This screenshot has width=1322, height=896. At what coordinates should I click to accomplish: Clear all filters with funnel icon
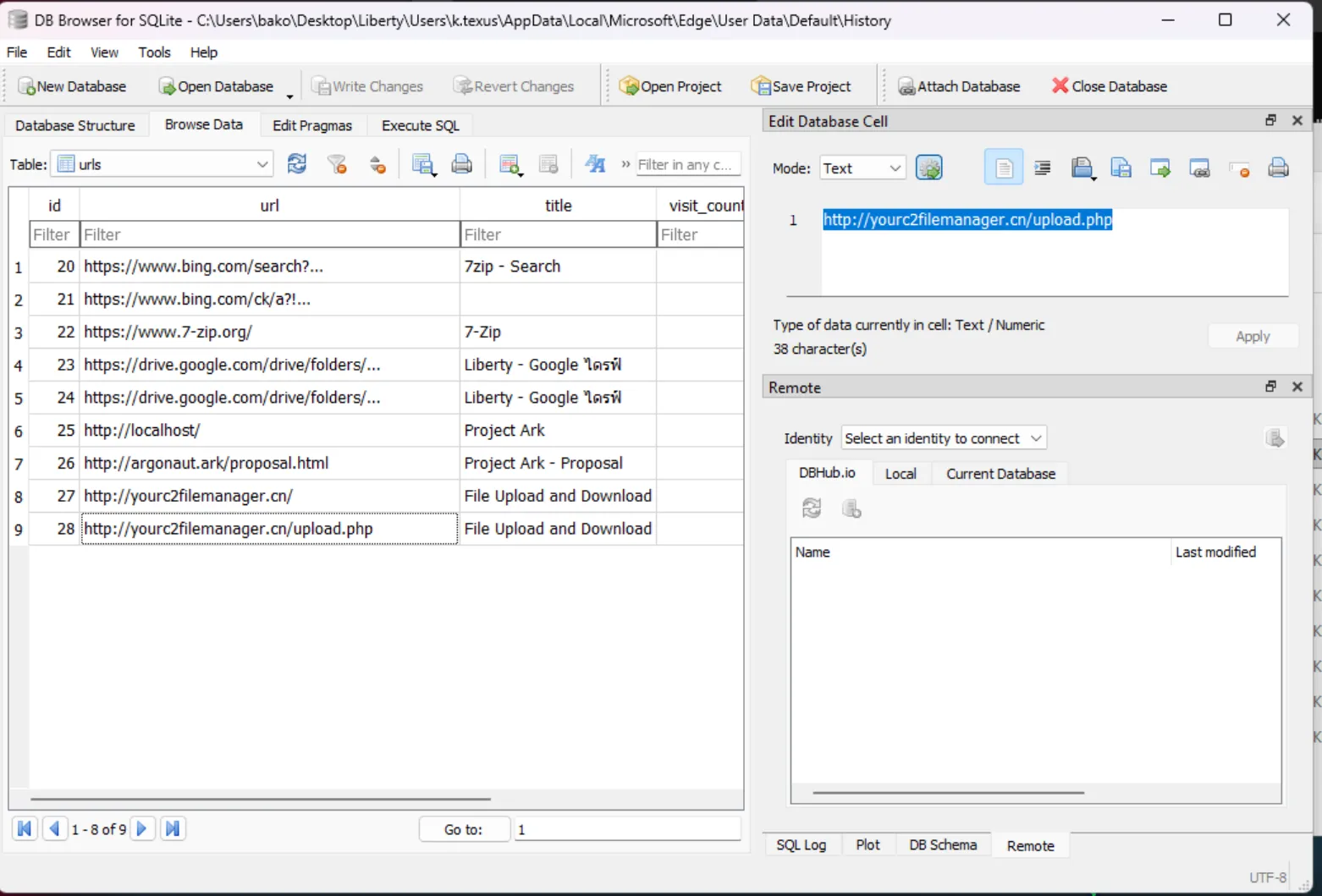(337, 164)
